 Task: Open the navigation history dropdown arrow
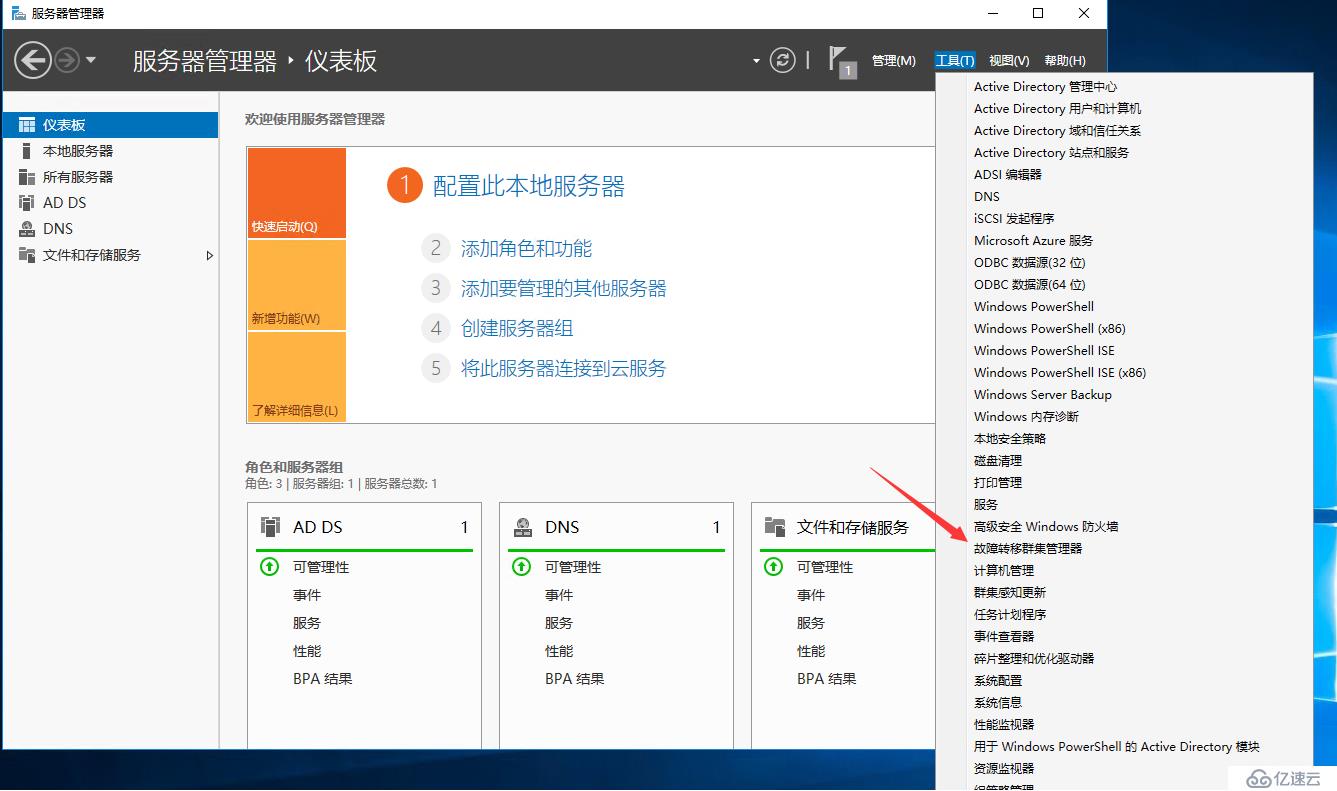[91, 60]
